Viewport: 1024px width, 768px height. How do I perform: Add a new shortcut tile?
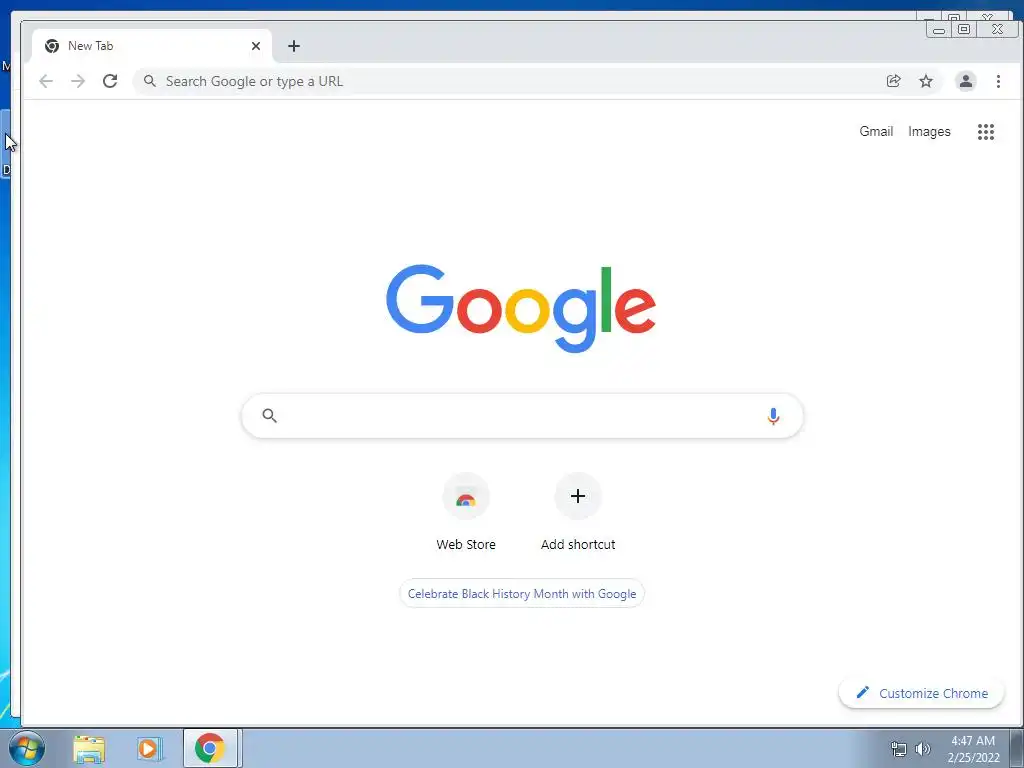(578, 512)
